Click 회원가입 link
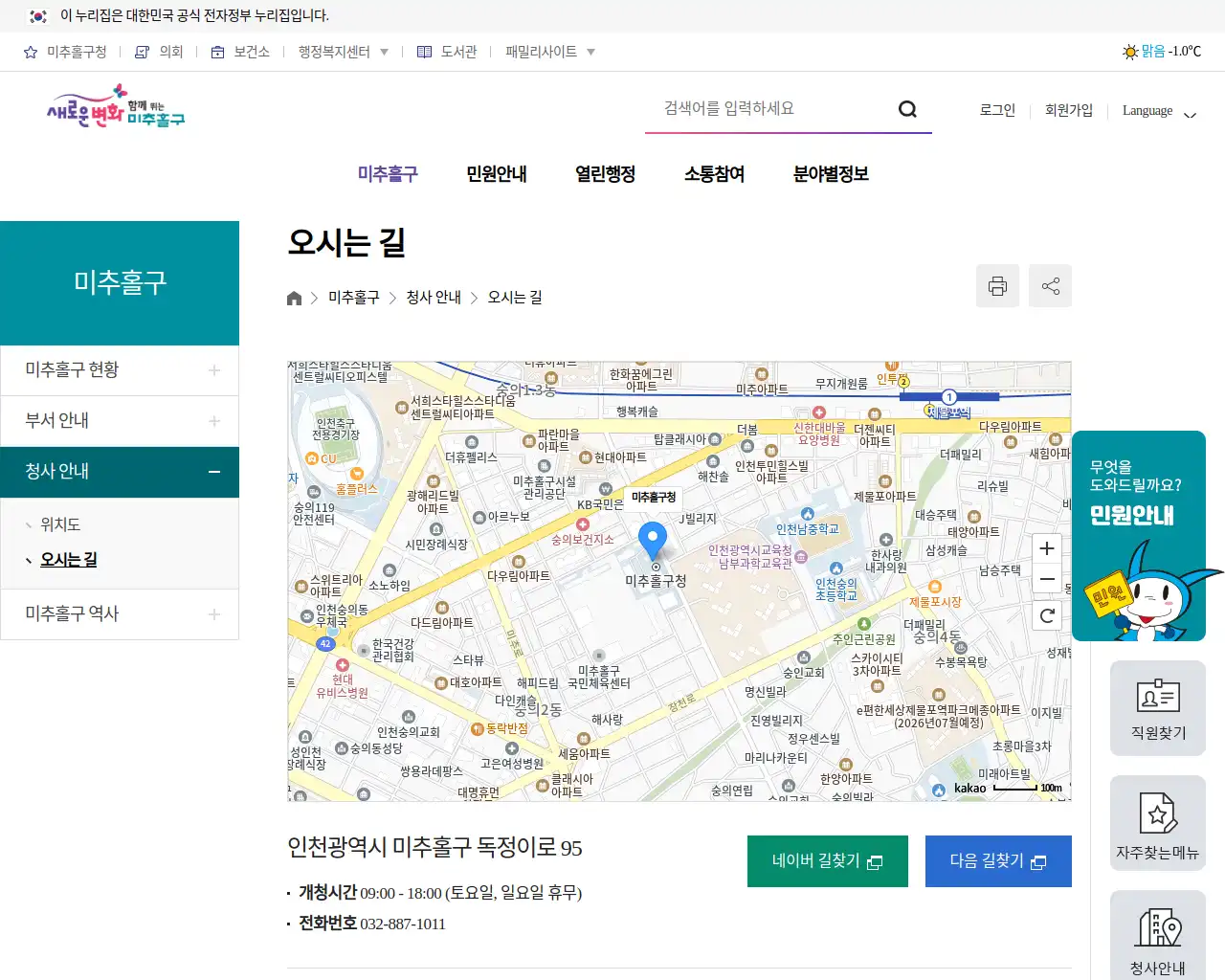This screenshot has width=1225, height=980. point(1069,110)
